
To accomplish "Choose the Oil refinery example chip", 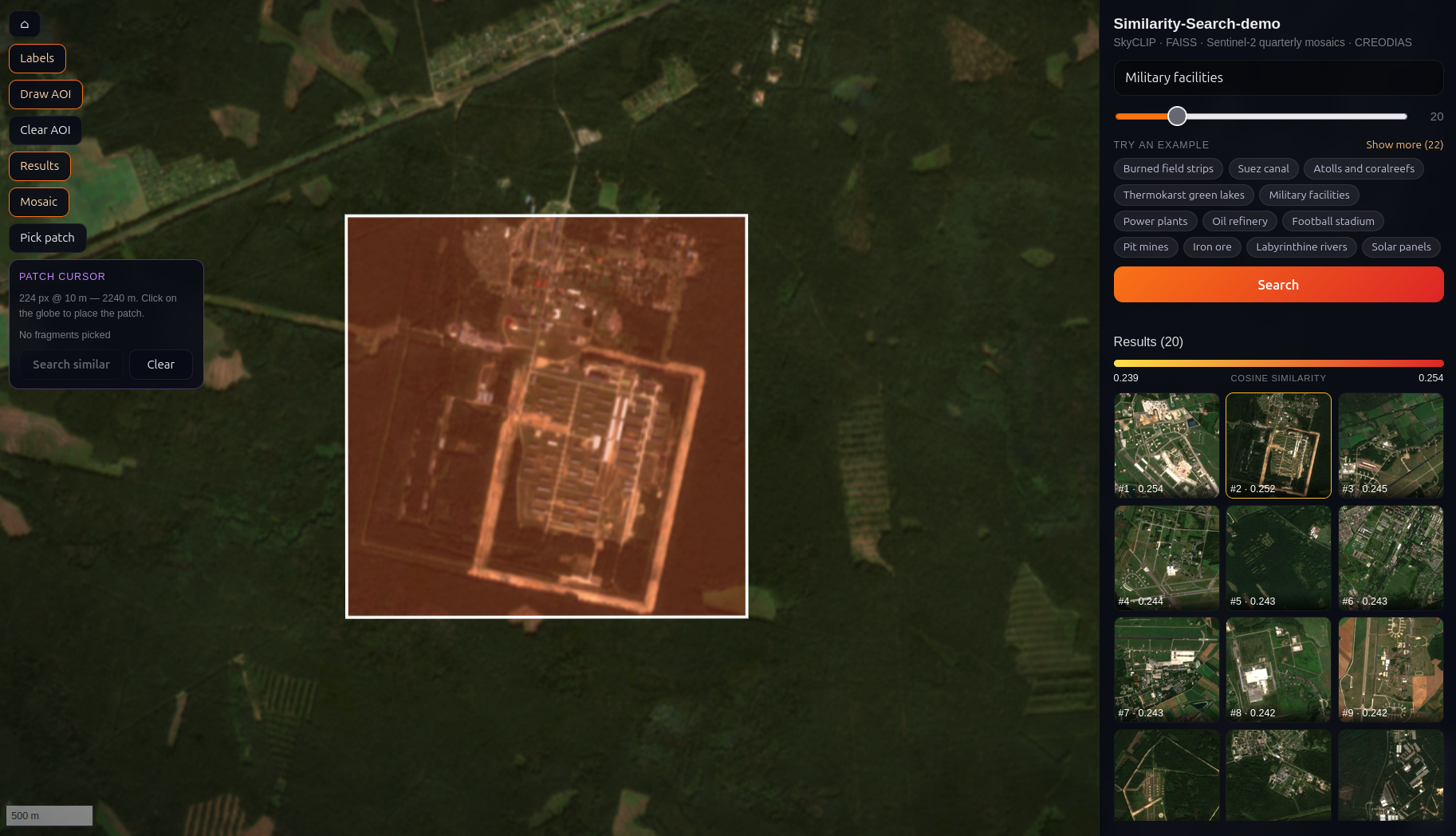I will click(x=1240, y=221).
